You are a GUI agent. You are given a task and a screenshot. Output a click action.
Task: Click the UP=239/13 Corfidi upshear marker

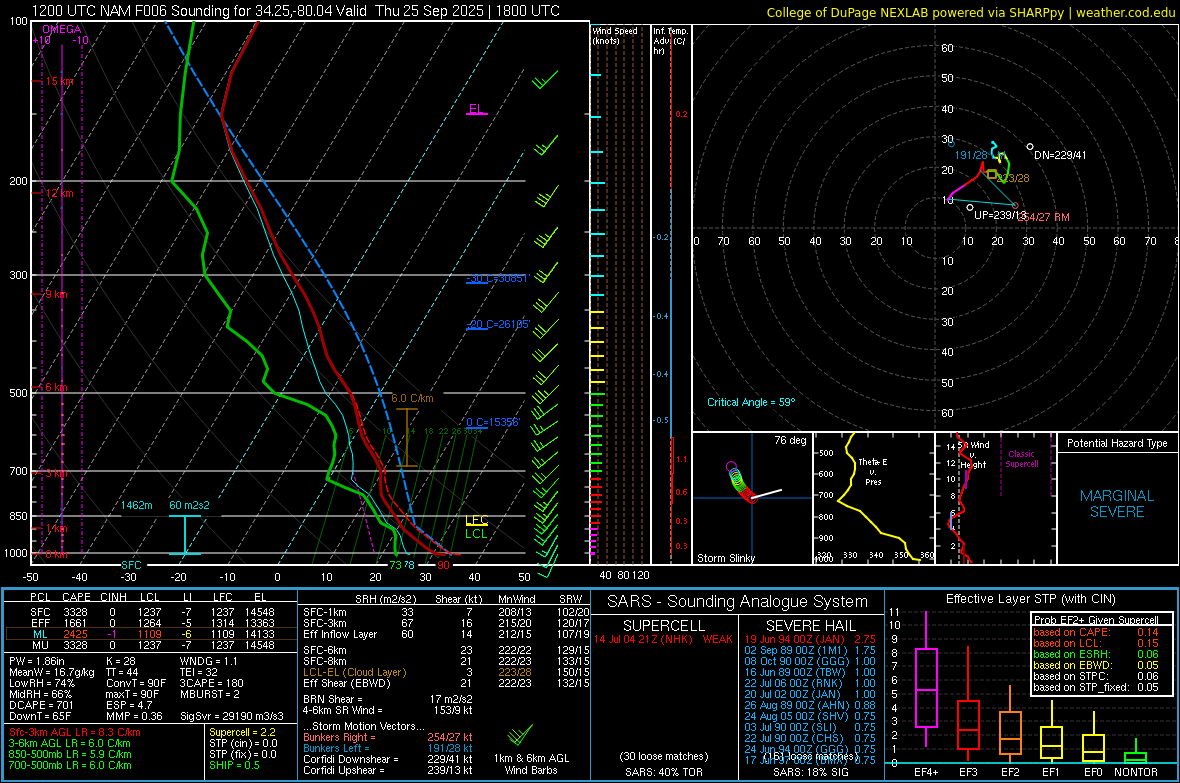pos(970,207)
